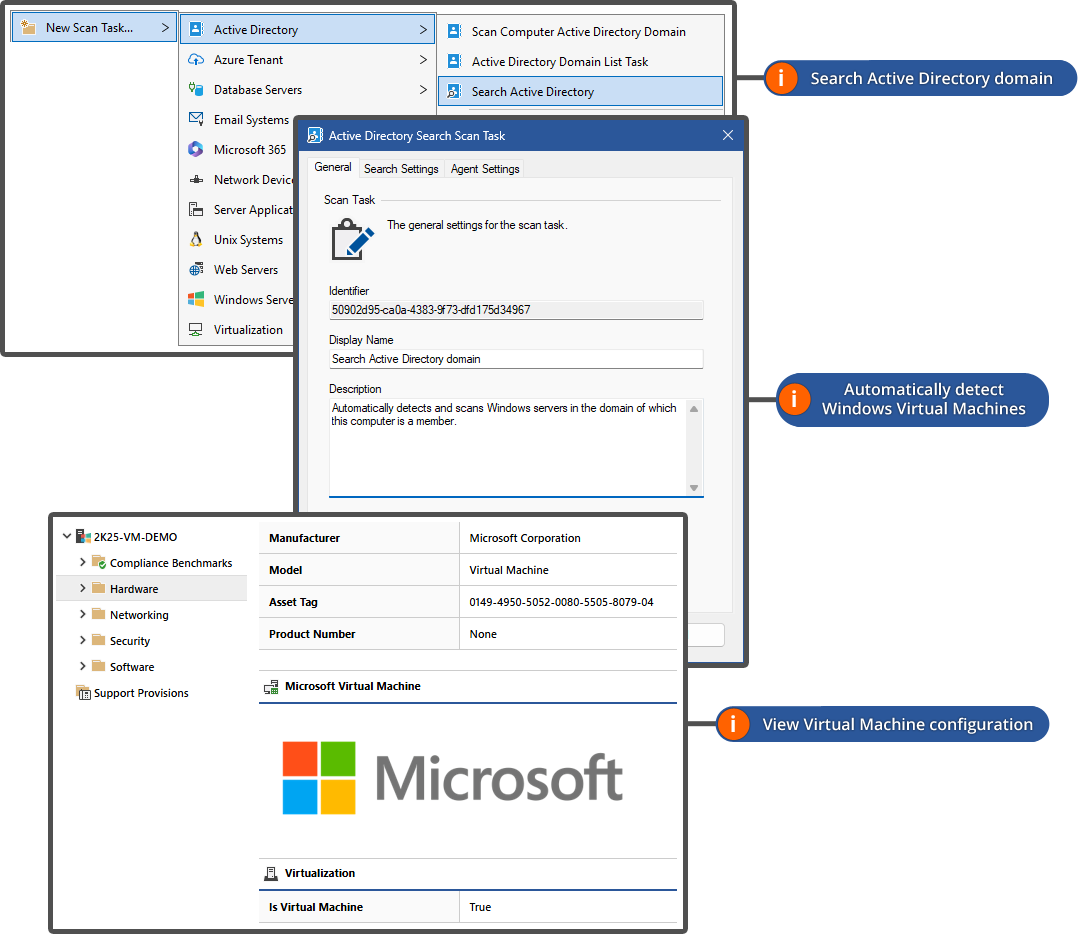Screen dimensions: 1078x934
Task: Open the New Scan Task submenu arrow
Action: pos(165,27)
